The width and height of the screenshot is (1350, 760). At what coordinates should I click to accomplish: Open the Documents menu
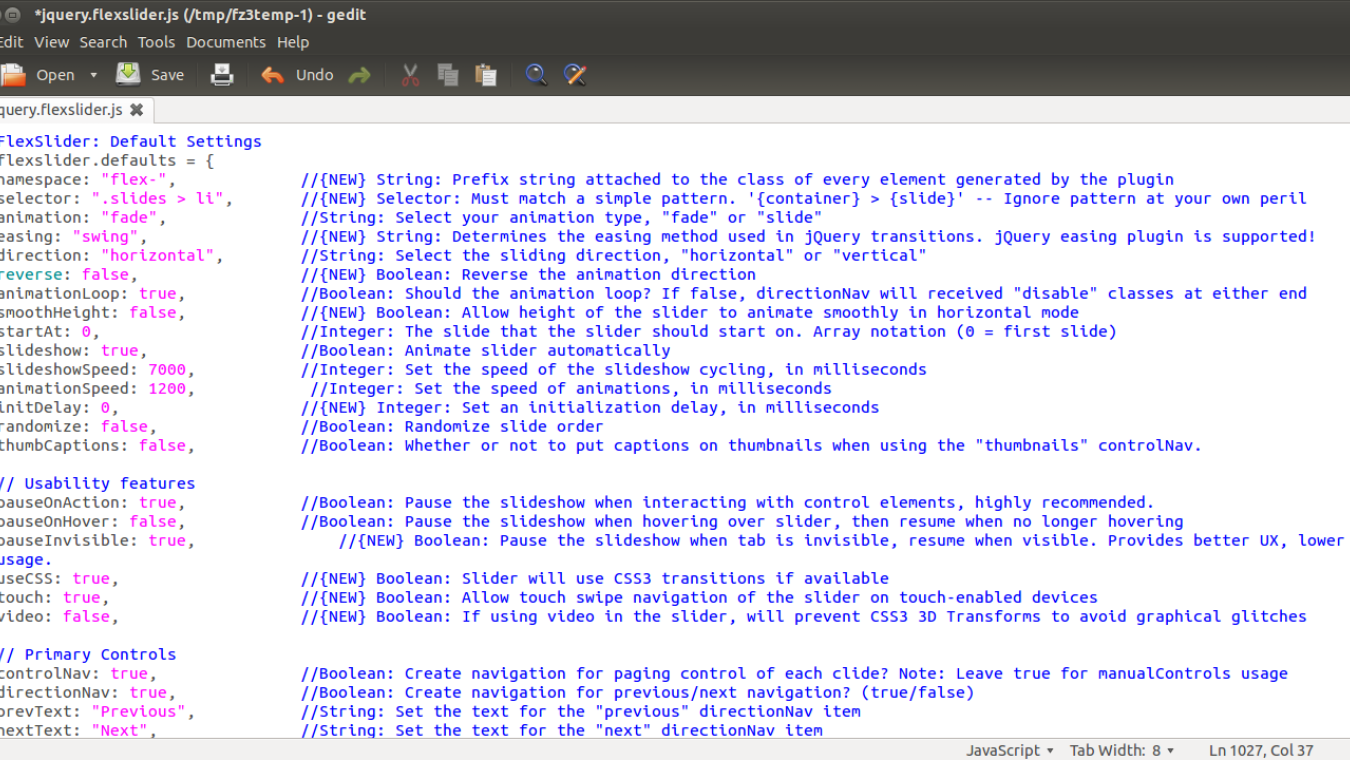tap(226, 42)
